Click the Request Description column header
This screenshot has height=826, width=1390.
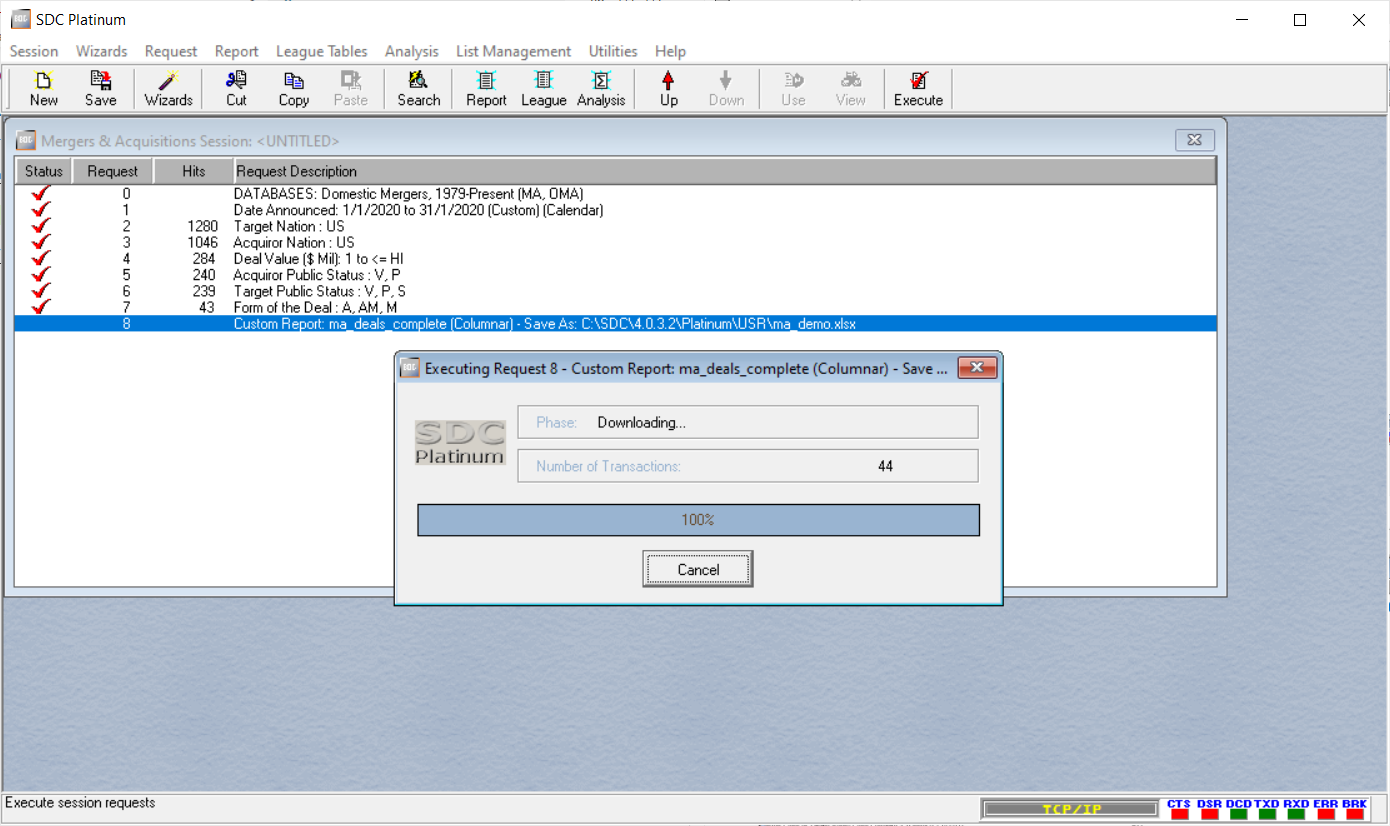725,171
